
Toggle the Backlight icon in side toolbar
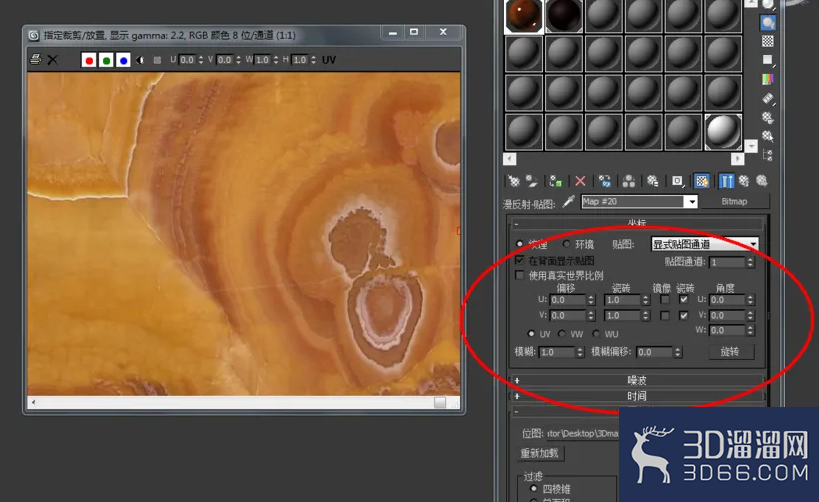pos(767,23)
